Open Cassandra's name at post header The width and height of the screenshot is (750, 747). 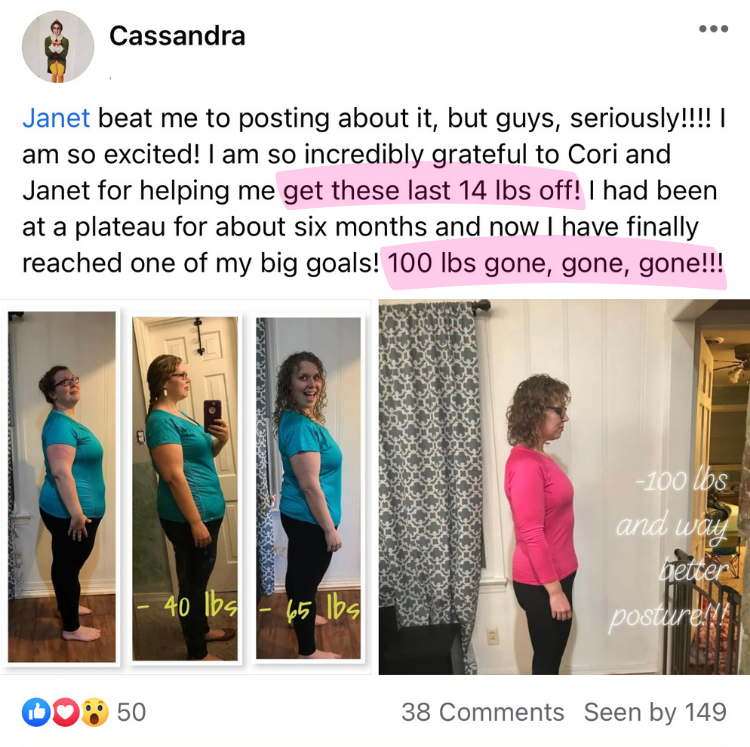(x=177, y=36)
